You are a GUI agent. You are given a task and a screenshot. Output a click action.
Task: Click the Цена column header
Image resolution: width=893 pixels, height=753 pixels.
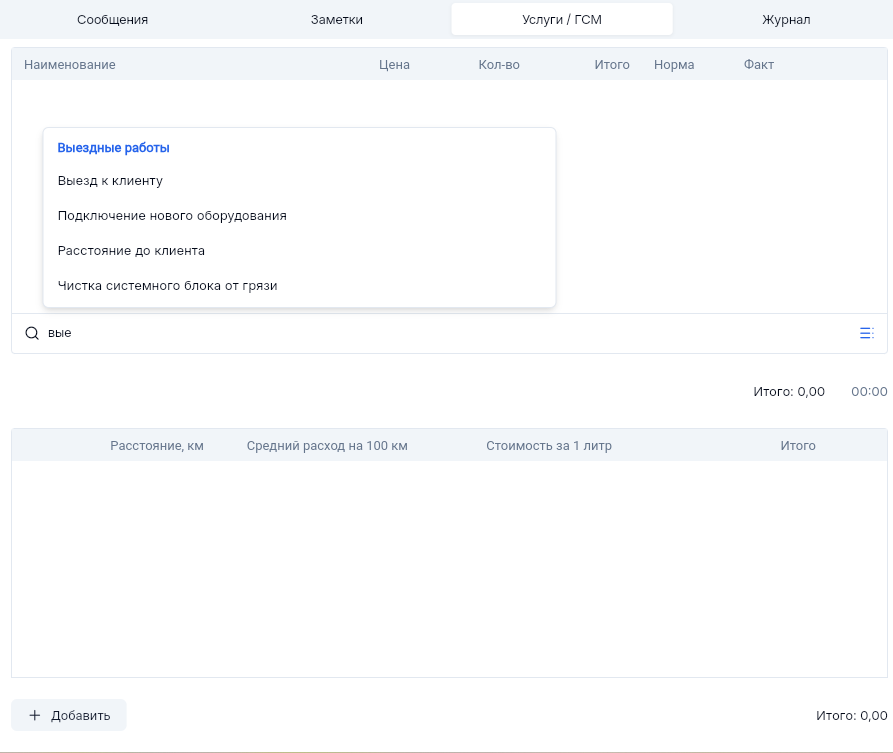point(394,65)
